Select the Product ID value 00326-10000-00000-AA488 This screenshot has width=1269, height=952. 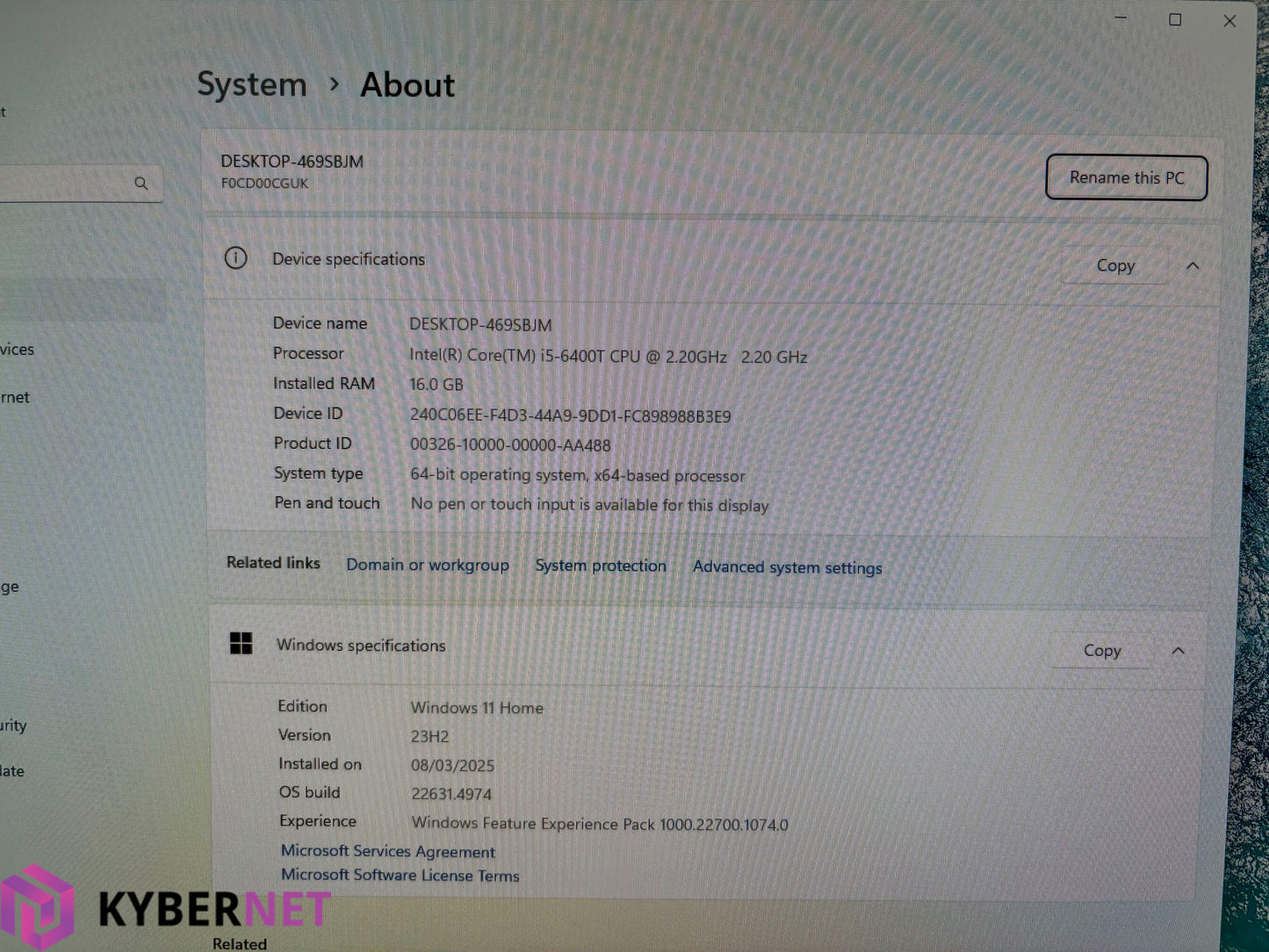click(x=510, y=445)
